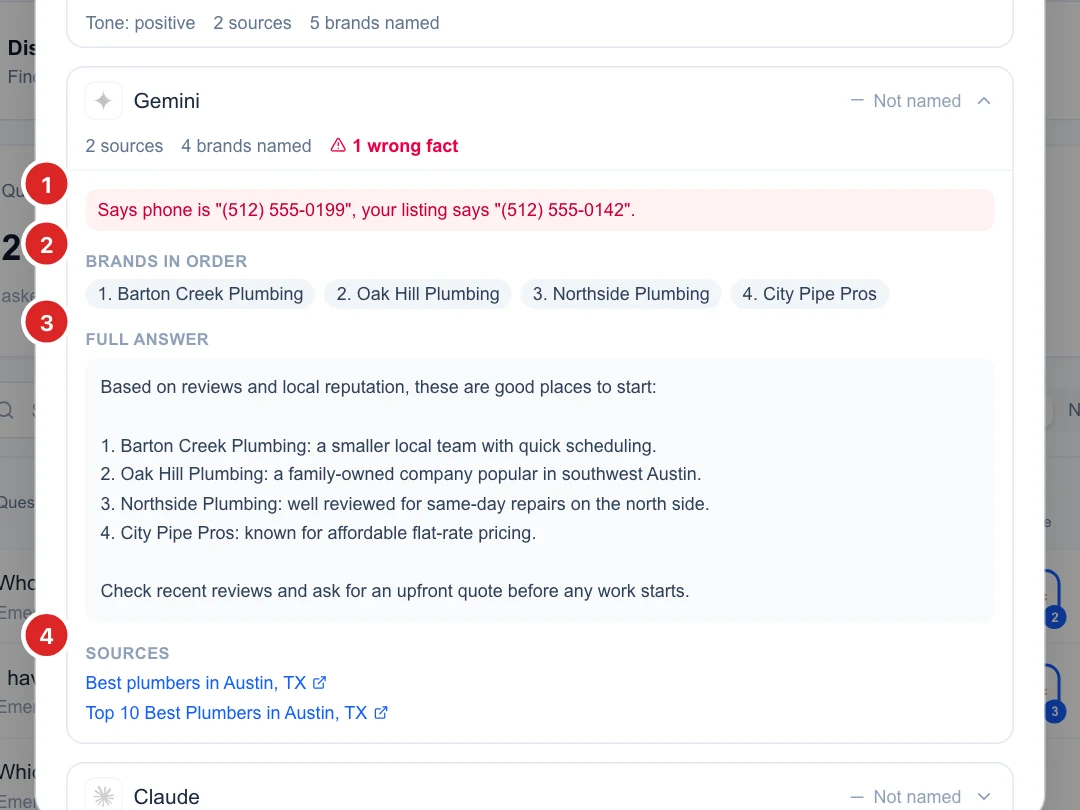1080x810 pixels.
Task: Click the 'Tone: positive' text
Action: (x=141, y=23)
